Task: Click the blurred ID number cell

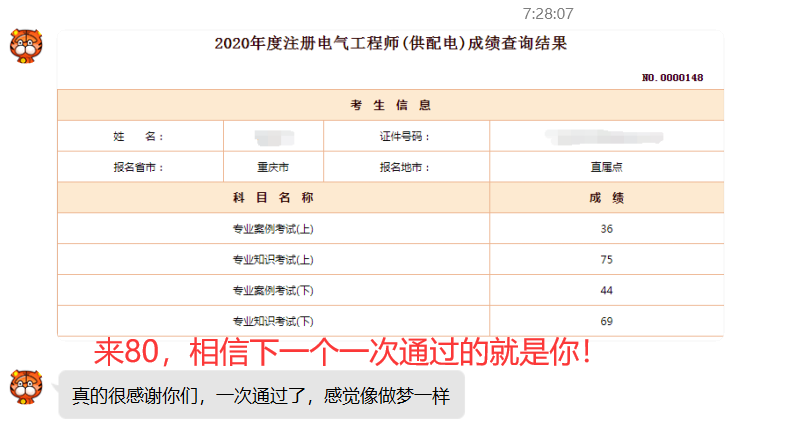Action: click(606, 136)
